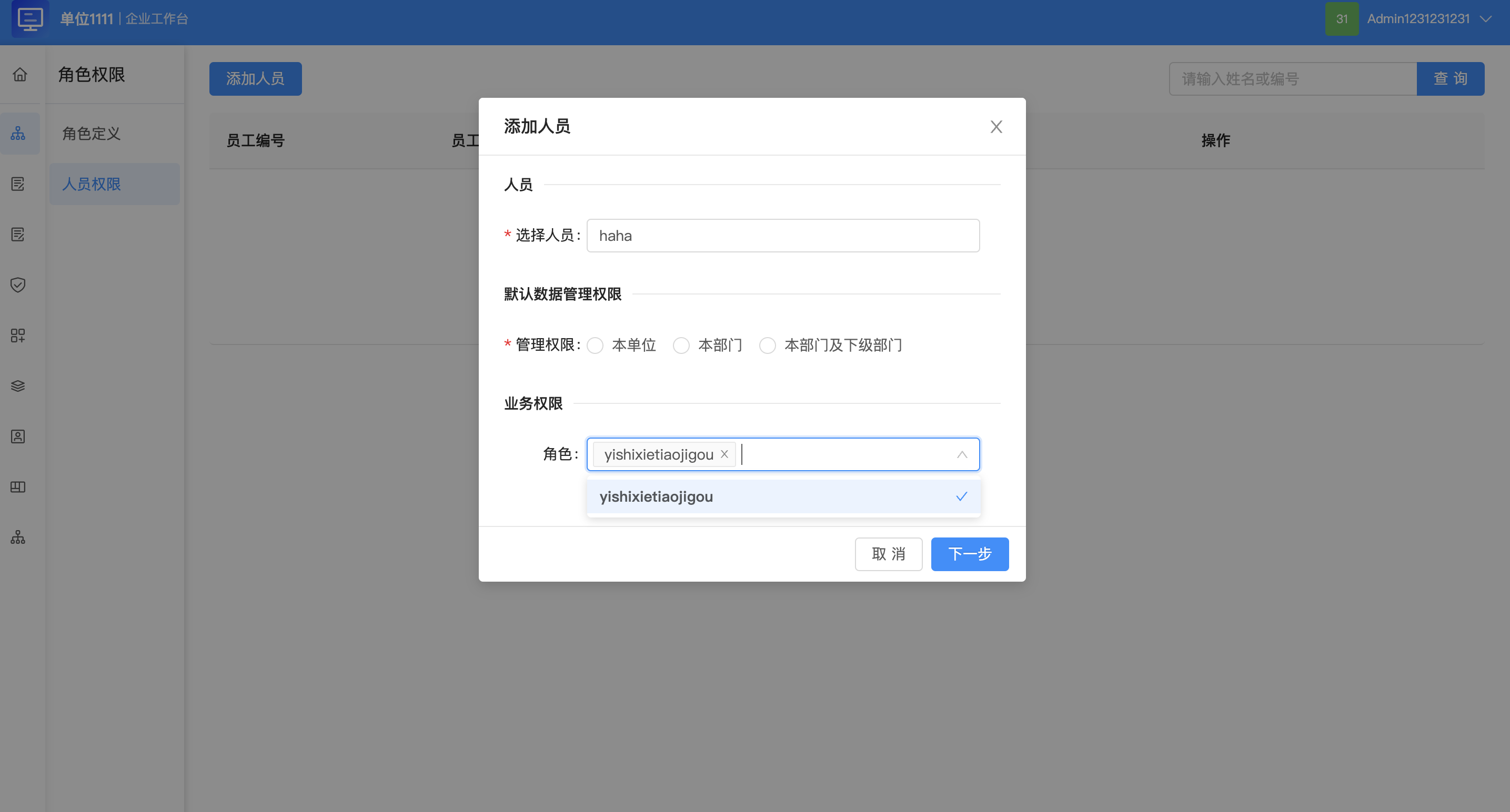Click the 角色权限 sidebar heading
Screen dimensions: 1510x812
pos(92,75)
